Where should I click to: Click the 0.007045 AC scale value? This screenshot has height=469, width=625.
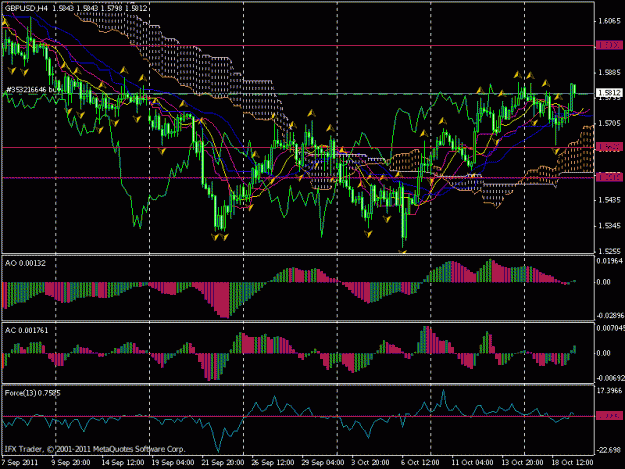click(610, 328)
